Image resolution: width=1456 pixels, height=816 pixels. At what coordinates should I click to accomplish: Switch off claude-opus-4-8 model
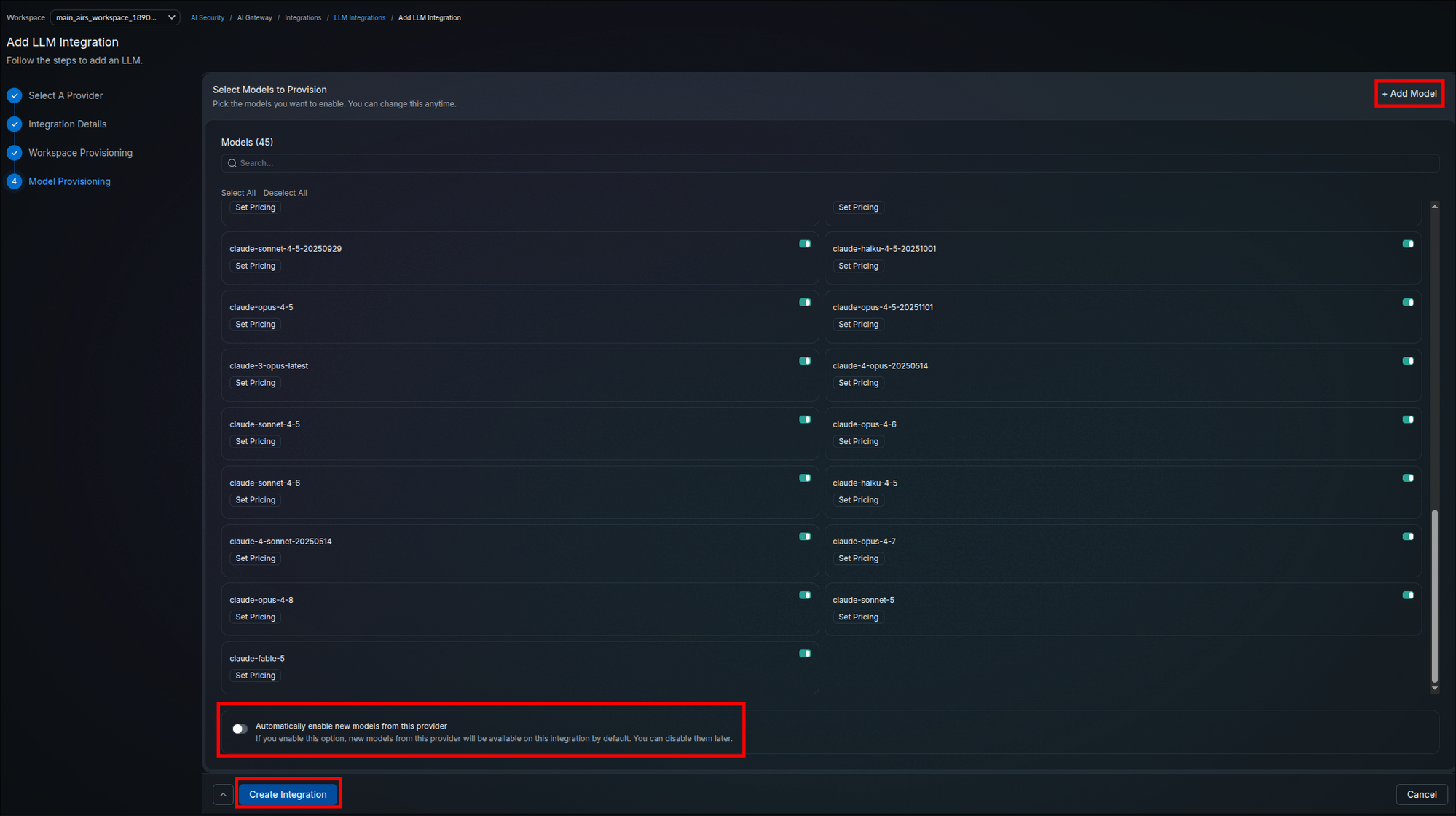[805, 595]
